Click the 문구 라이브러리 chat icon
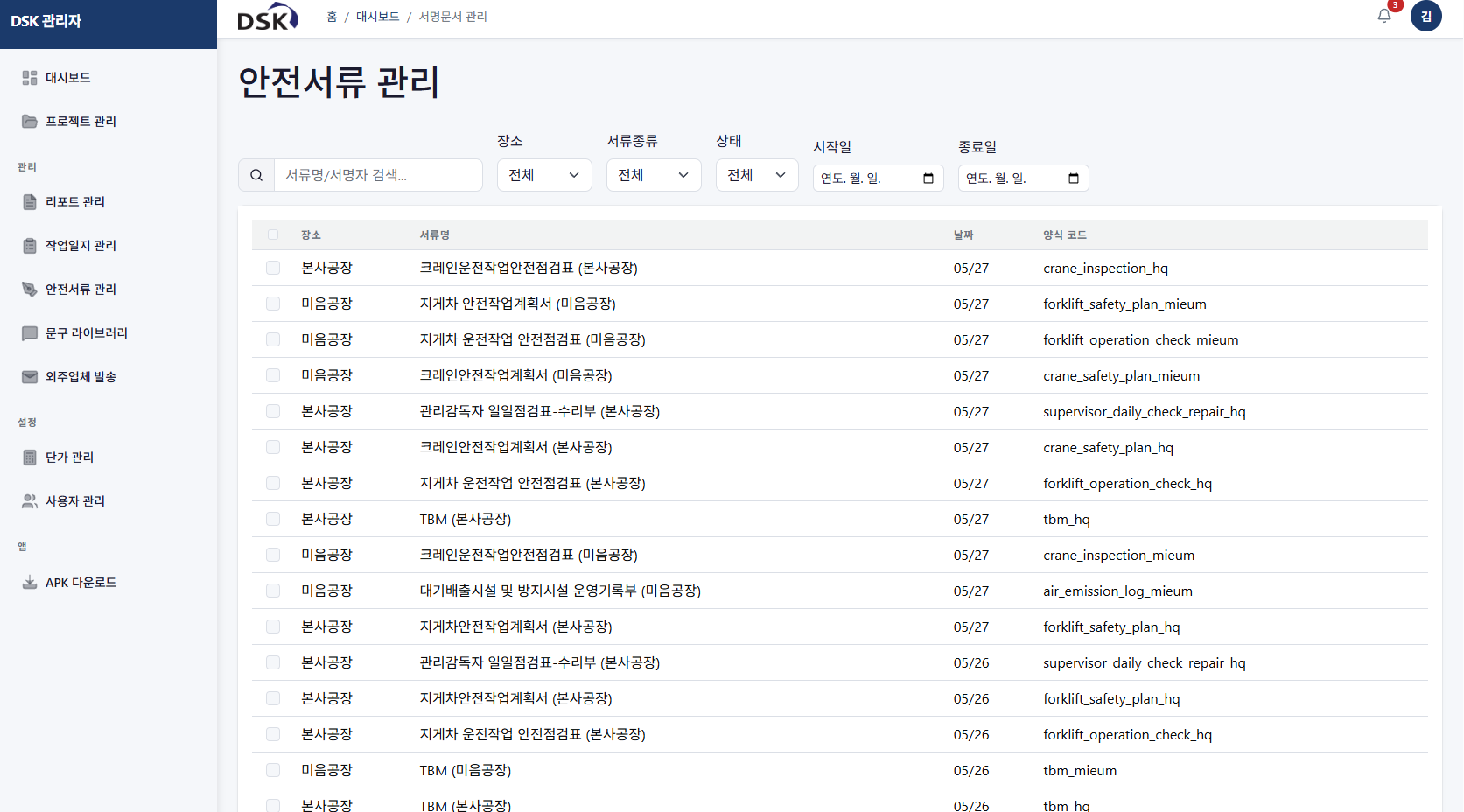1464x812 pixels. point(30,333)
